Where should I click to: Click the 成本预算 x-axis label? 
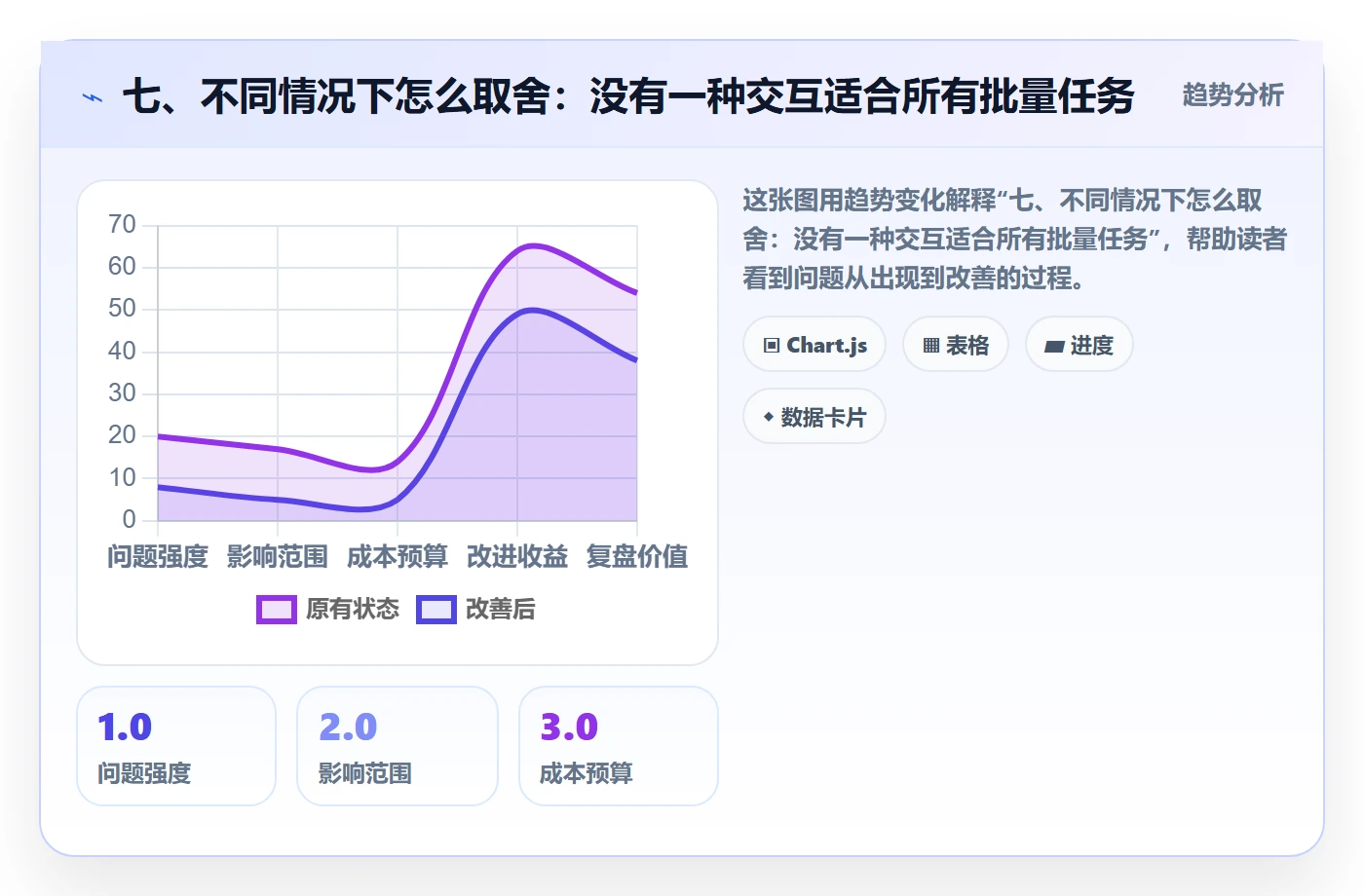coord(398,557)
